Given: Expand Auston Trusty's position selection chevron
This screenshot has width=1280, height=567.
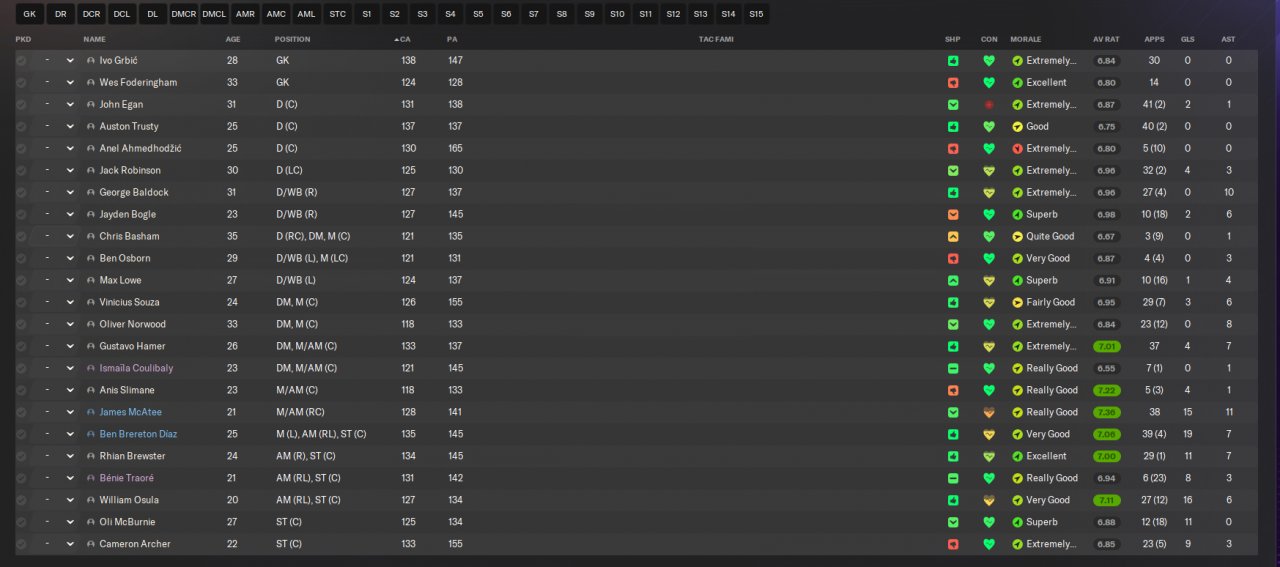Looking at the screenshot, I should click(70, 127).
